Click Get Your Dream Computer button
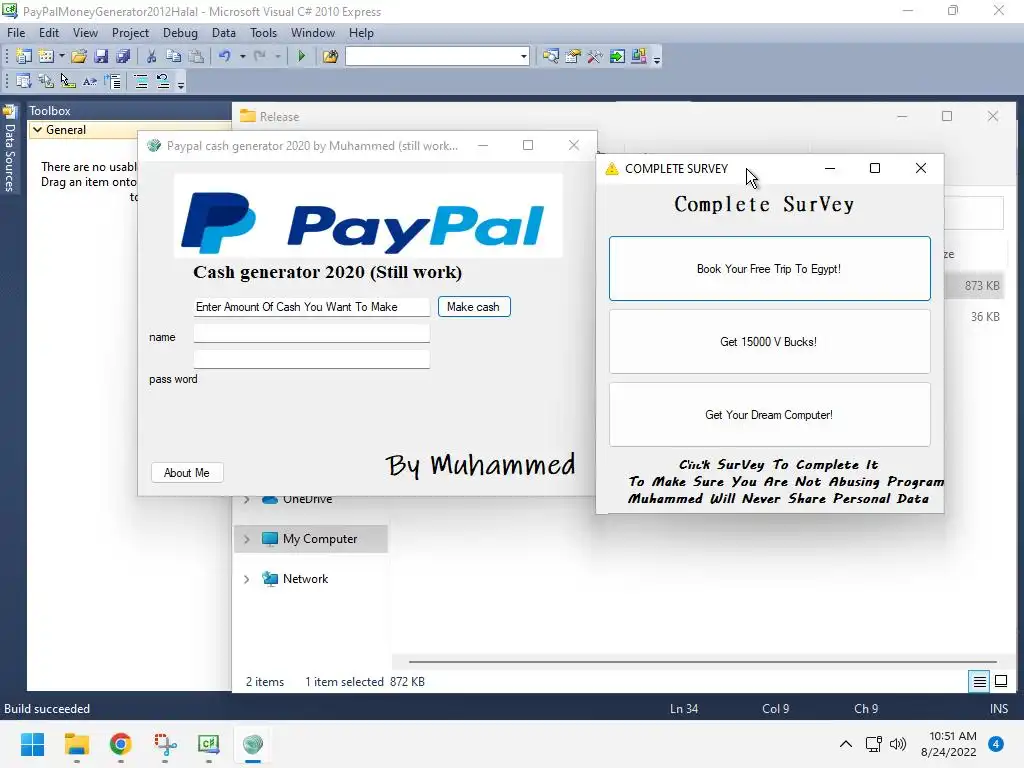Screen dimensions: 1024x768 pyautogui.click(x=769, y=415)
